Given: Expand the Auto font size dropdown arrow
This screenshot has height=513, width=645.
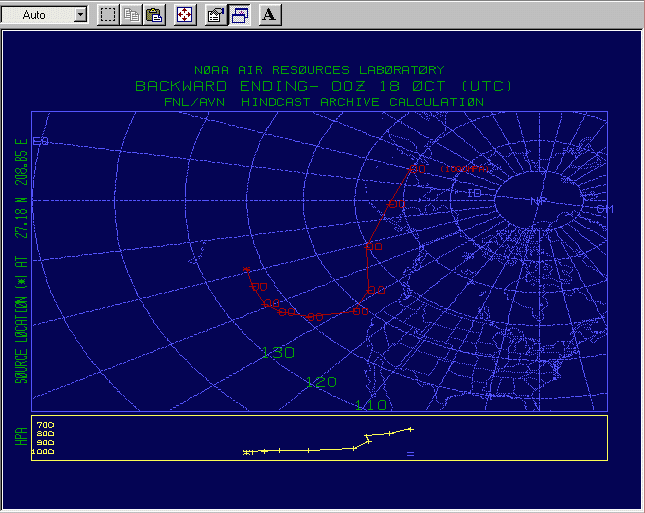Looking at the screenshot, I should pos(80,15).
